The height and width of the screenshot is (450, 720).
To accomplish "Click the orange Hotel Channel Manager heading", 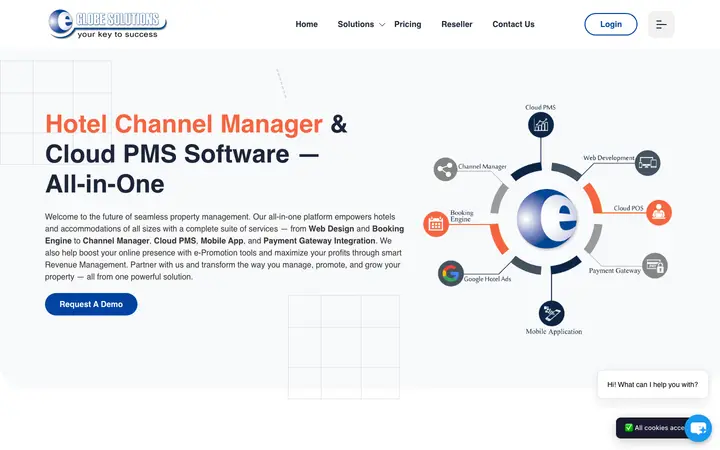I will click(184, 124).
